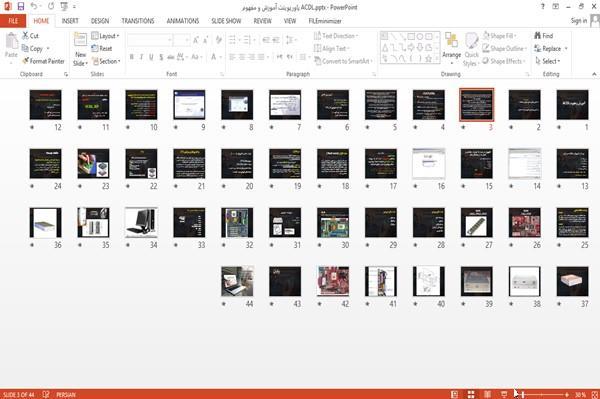Toggle Center paragraph alignment
Image resolution: width=600 pixels, height=399 pixels.
(242, 57)
